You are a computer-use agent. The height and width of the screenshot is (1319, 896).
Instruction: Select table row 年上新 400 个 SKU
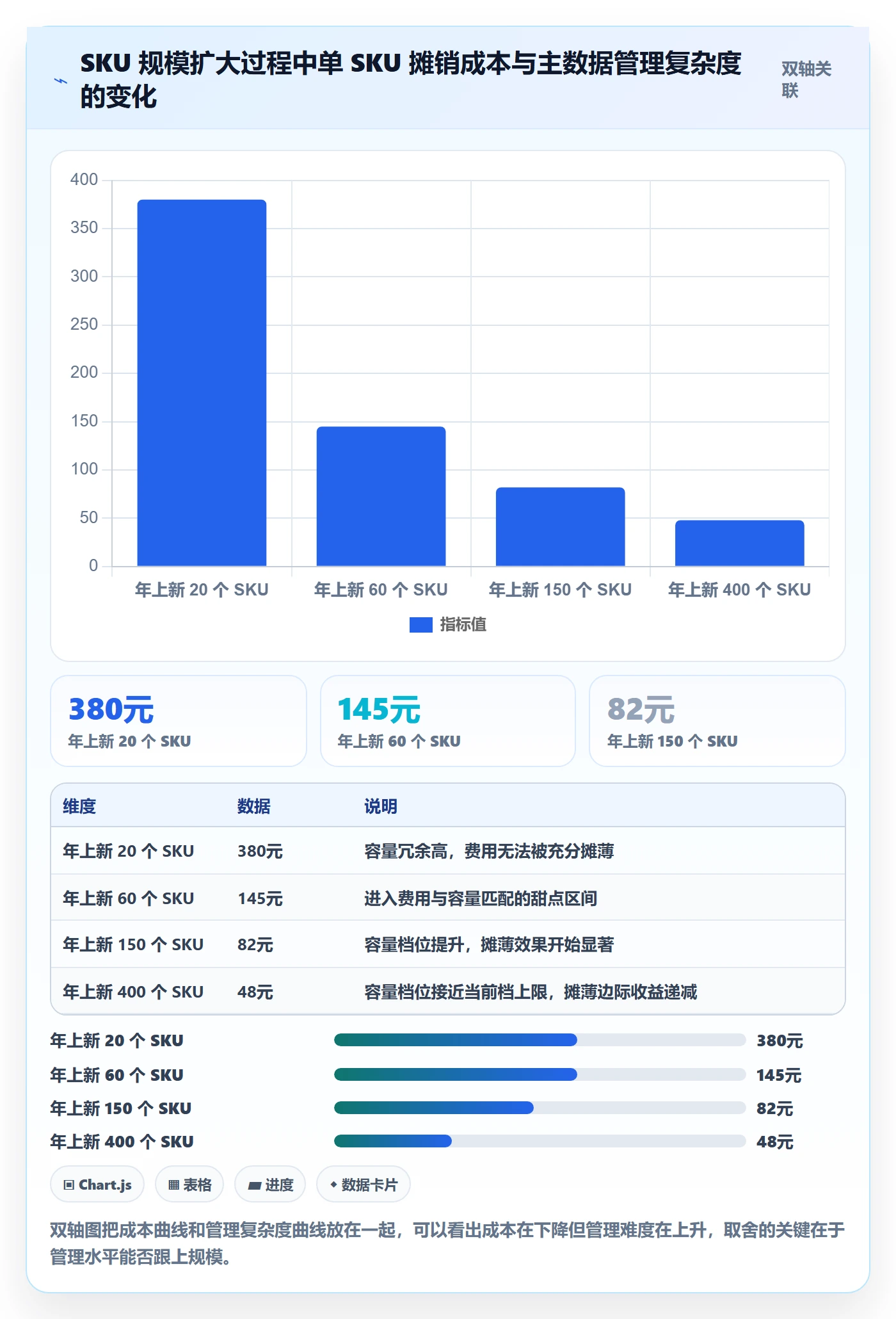click(x=448, y=991)
